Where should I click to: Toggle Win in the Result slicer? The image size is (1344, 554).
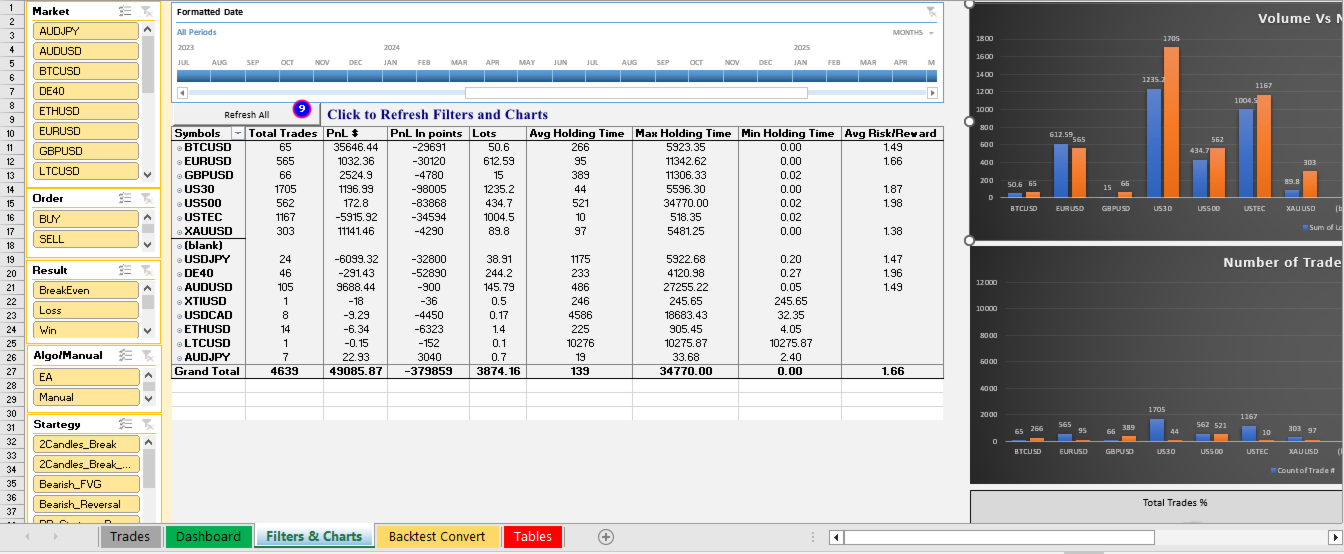click(86, 330)
